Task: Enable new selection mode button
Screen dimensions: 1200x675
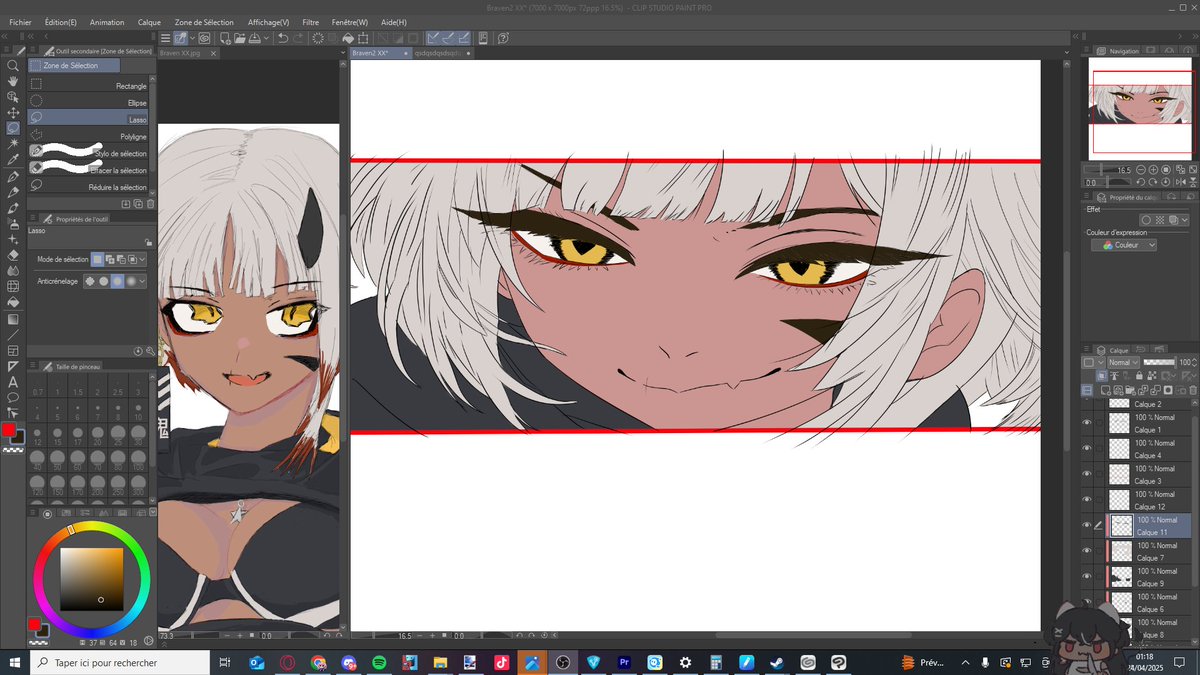Action: [x=97, y=259]
